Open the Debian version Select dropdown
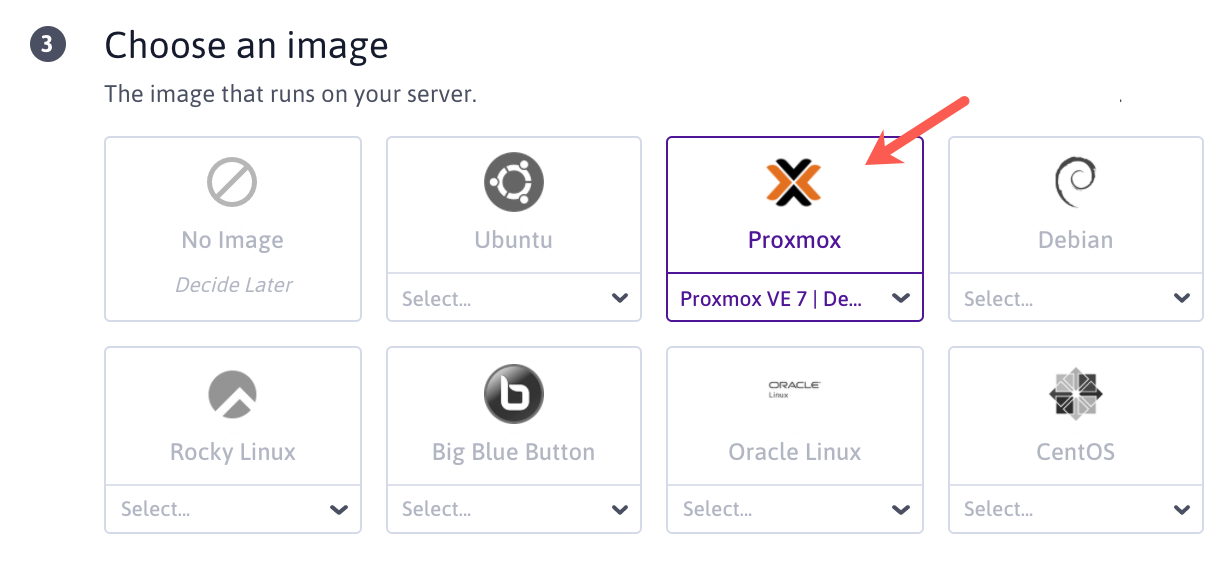Screen dimensions: 1226x562 (1075, 298)
